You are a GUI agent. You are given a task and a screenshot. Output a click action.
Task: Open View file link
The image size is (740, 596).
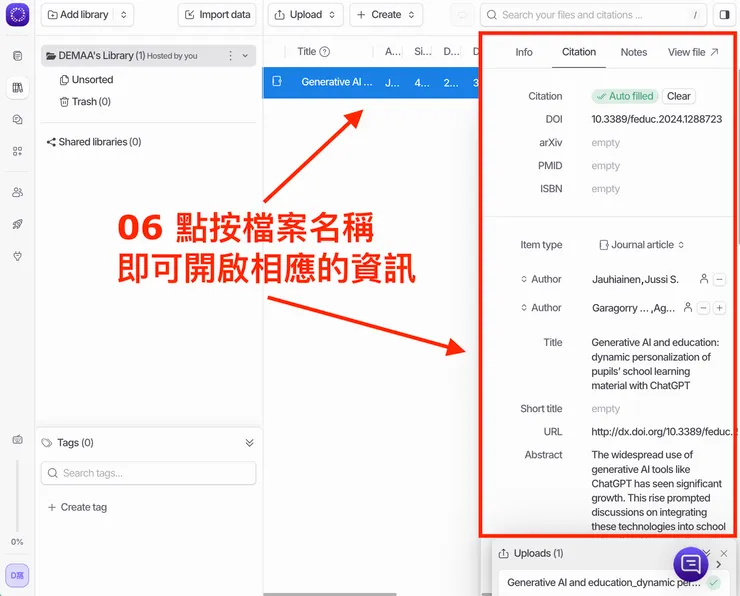[693, 52]
